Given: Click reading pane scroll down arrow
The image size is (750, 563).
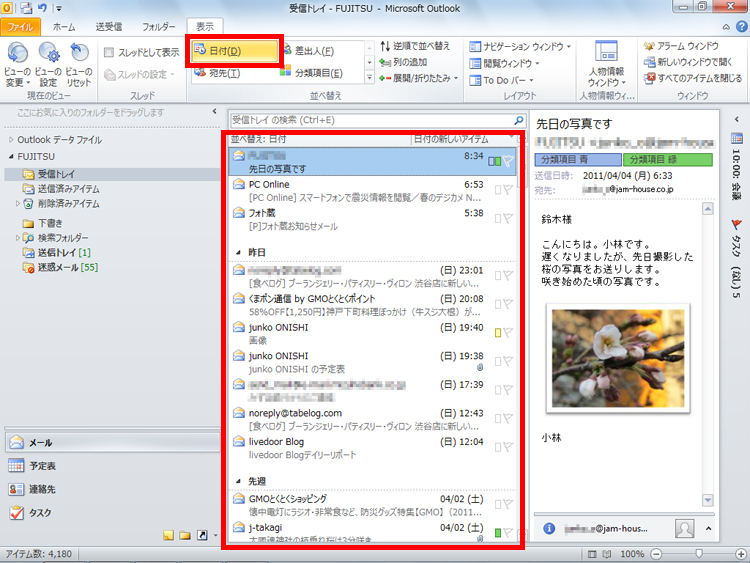Looking at the screenshot, I should (707, 500).
